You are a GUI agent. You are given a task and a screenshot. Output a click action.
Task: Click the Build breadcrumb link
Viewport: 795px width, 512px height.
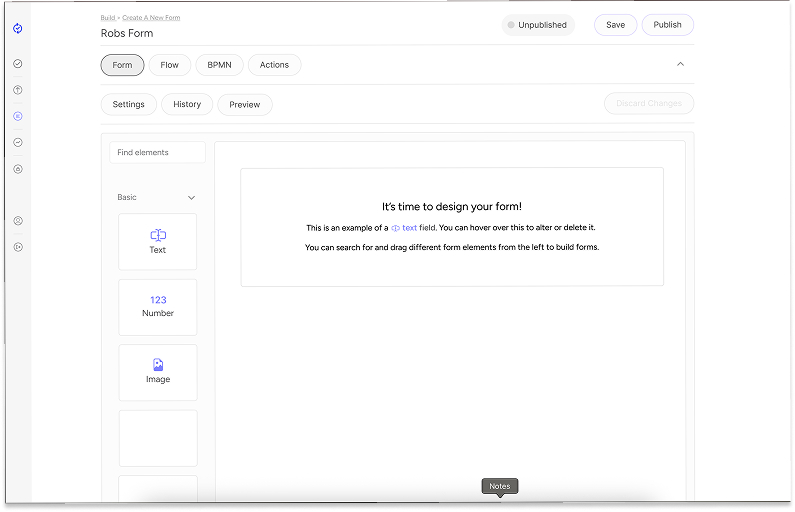click(108, 18)
